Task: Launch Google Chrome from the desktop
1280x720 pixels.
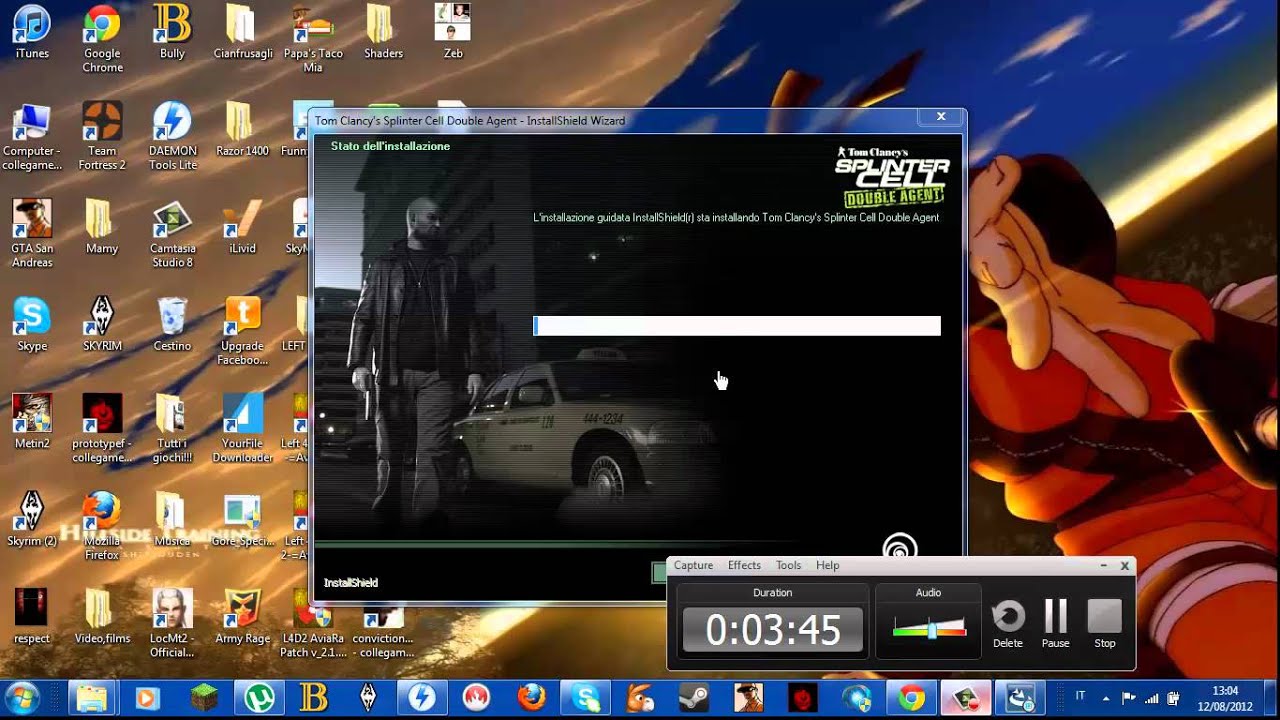Action: [x=102, y=39]
